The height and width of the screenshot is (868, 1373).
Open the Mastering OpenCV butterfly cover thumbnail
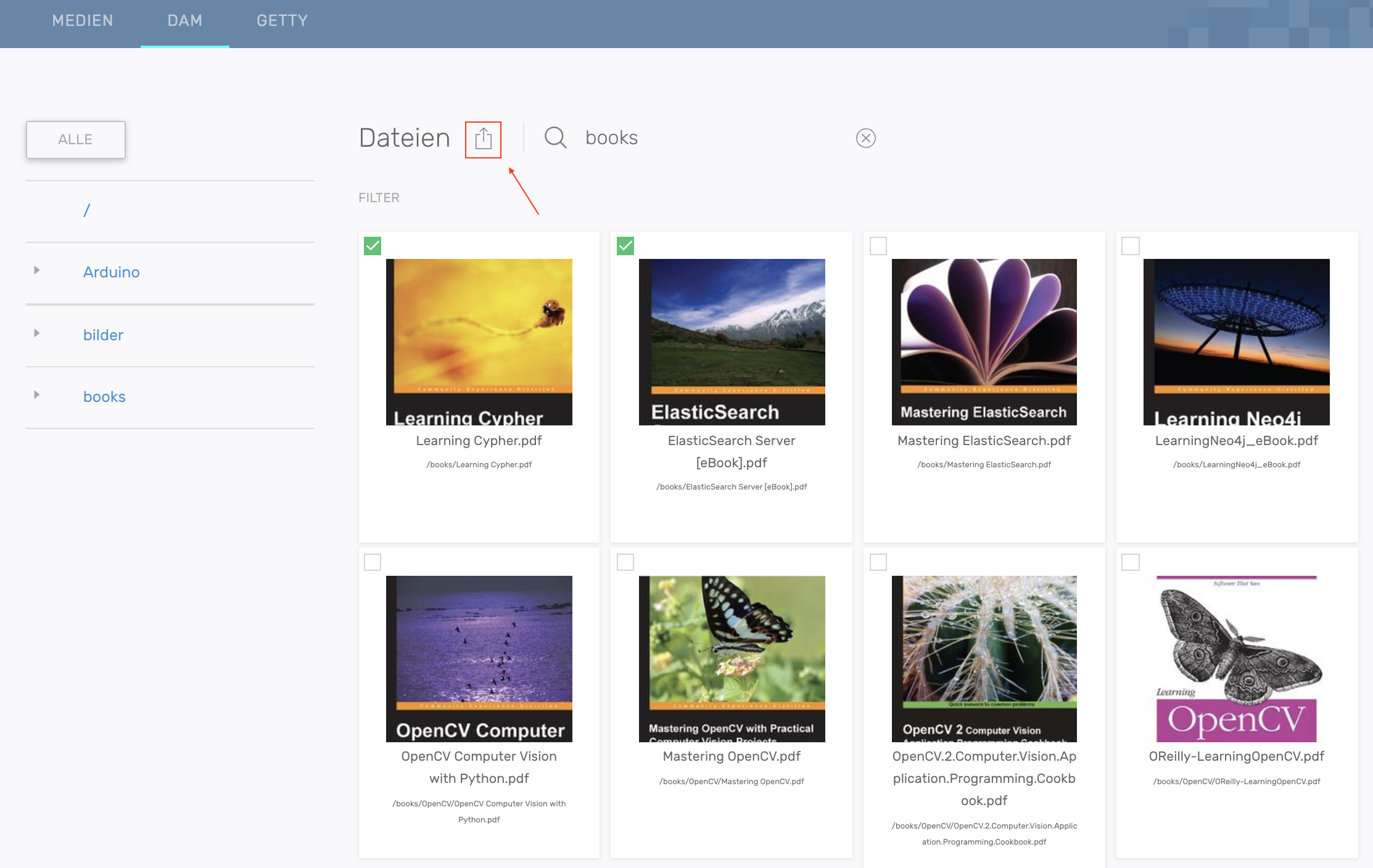(732, 658)
